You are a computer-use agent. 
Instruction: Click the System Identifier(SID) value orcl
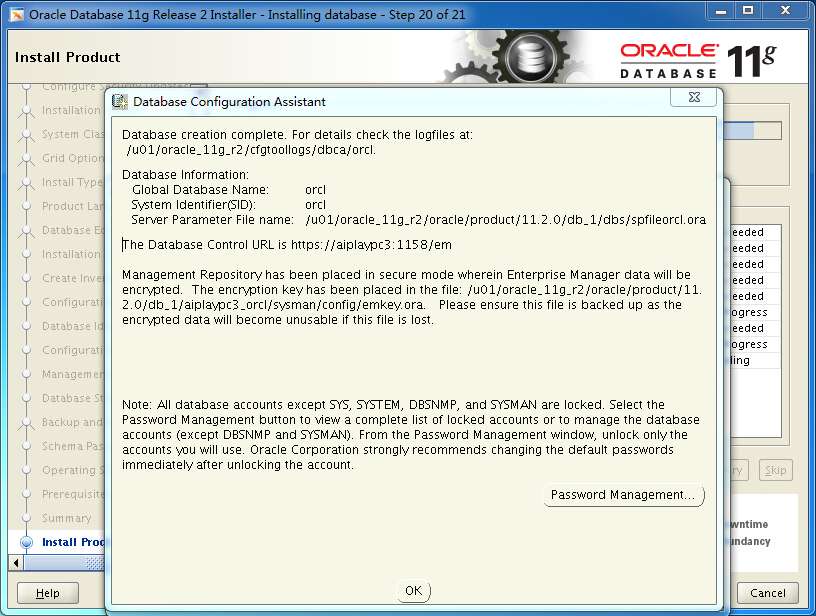click(315, 205)
